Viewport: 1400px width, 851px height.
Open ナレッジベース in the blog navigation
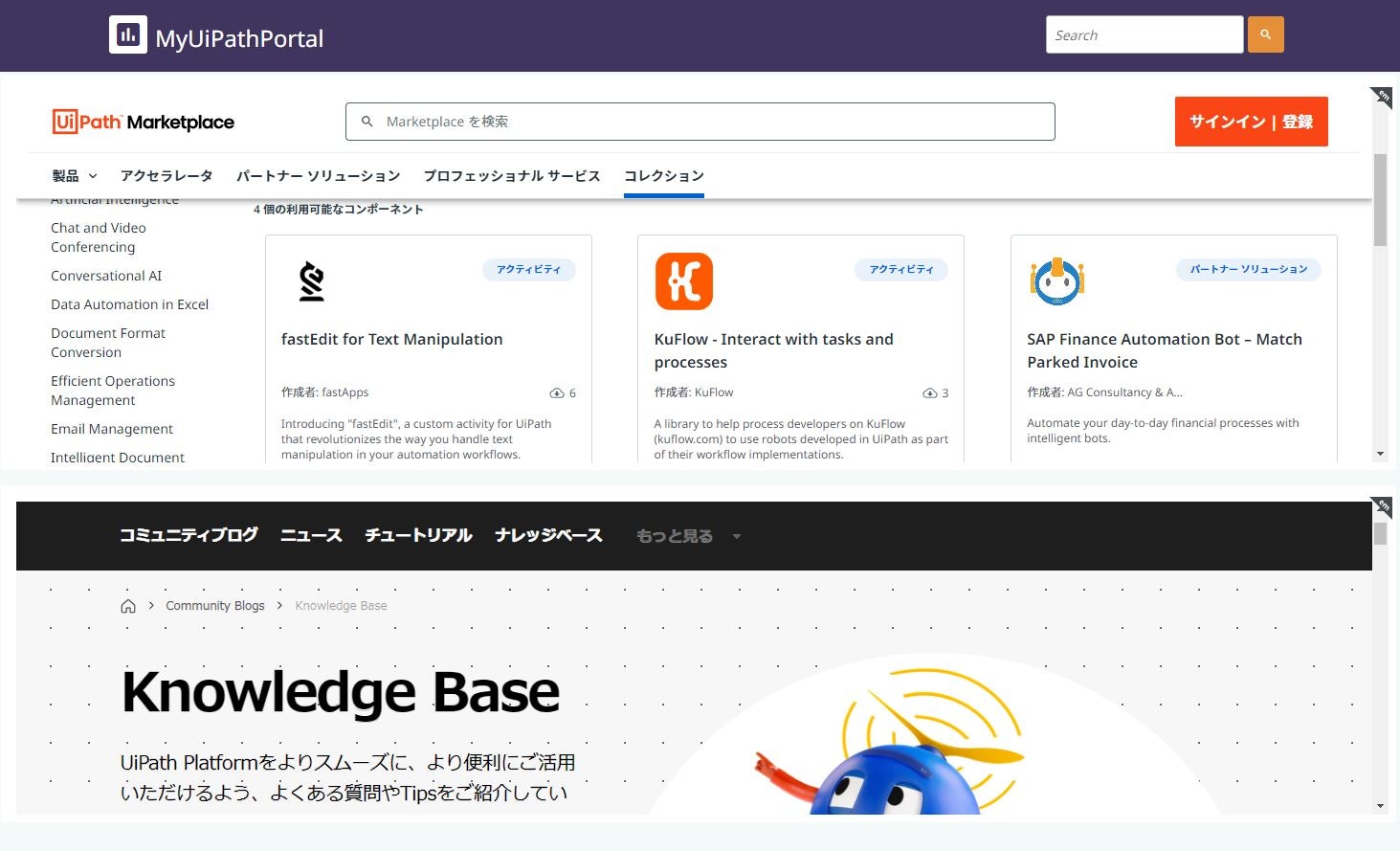[548, 535]
